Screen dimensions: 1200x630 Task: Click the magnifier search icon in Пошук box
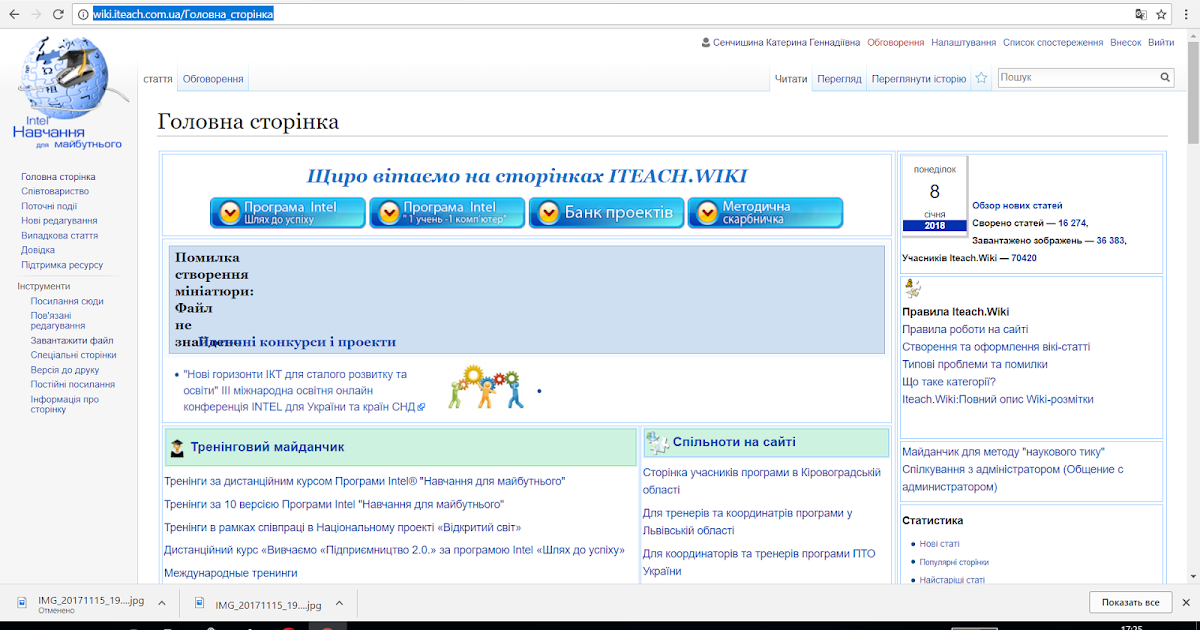(x=1165, y=77)
